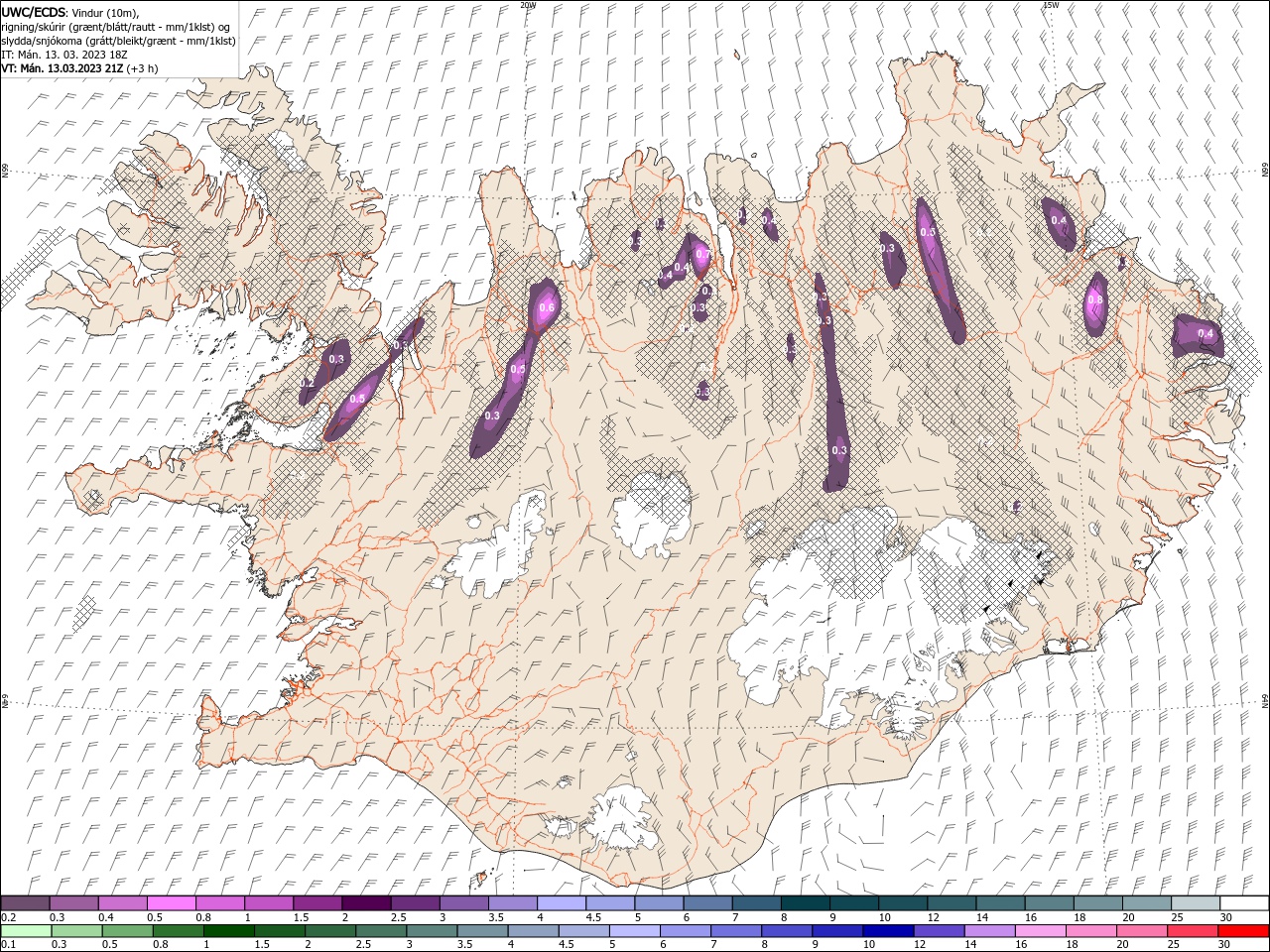
Task: Pick dark purple upper swatch between 2 and 2.5
Action: 367,903
